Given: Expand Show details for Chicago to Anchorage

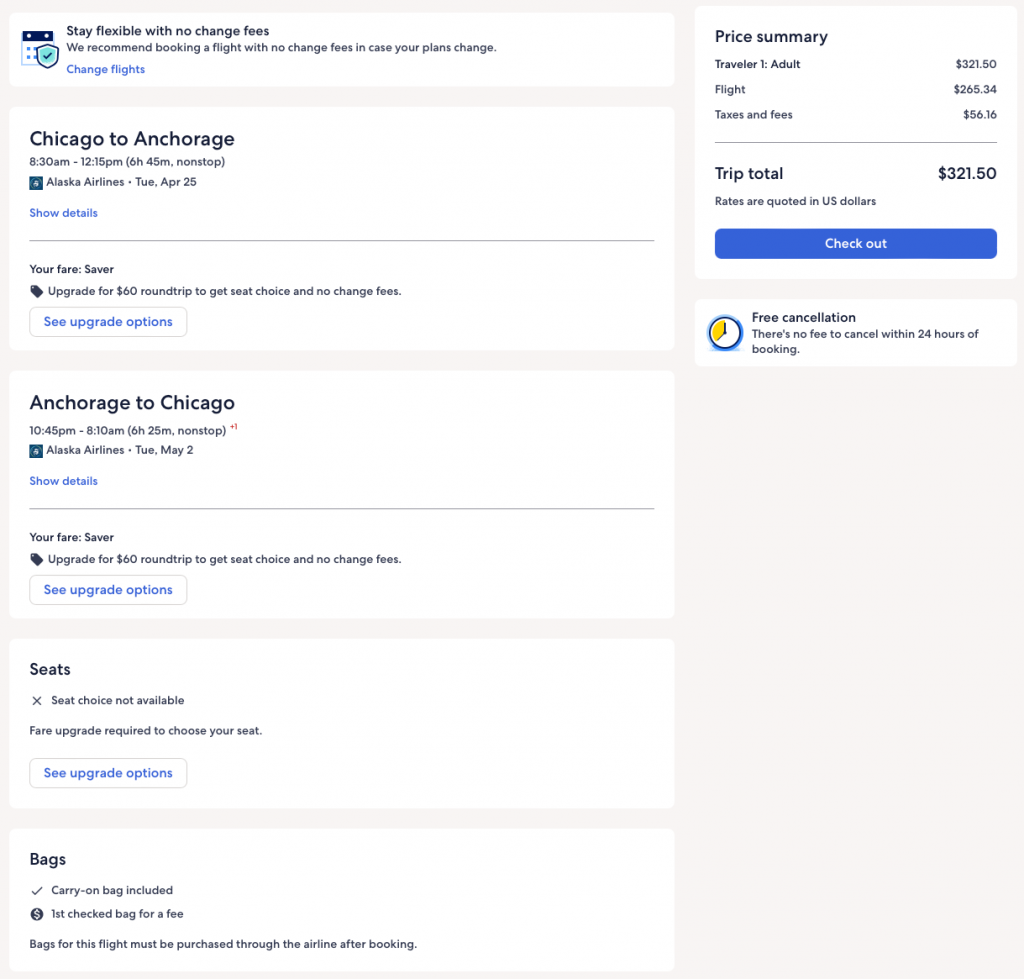Looking at the screenshot, I should coord(63,213).
